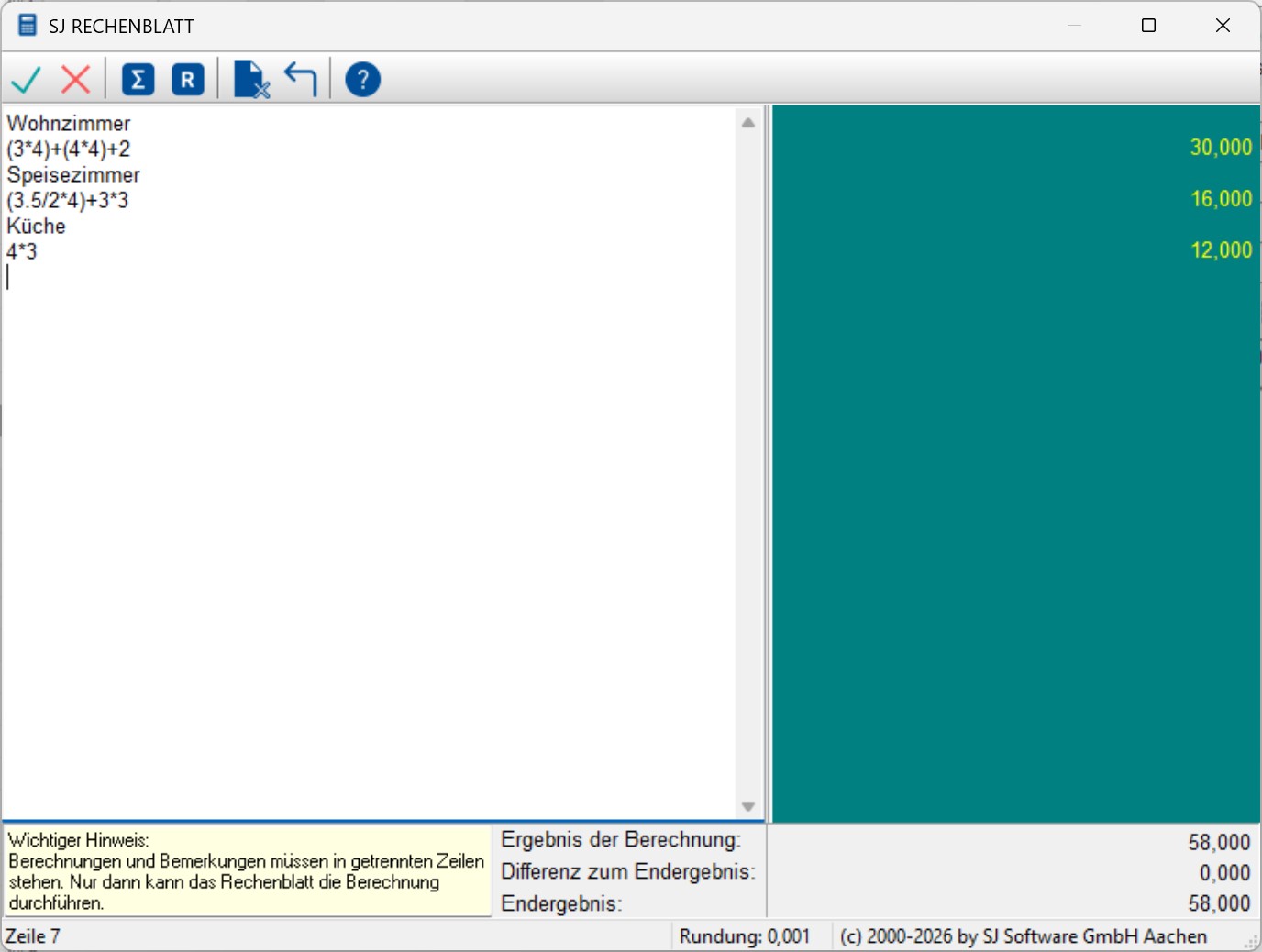Click the Rundung: 0,001 status entry

click(745, 936)
